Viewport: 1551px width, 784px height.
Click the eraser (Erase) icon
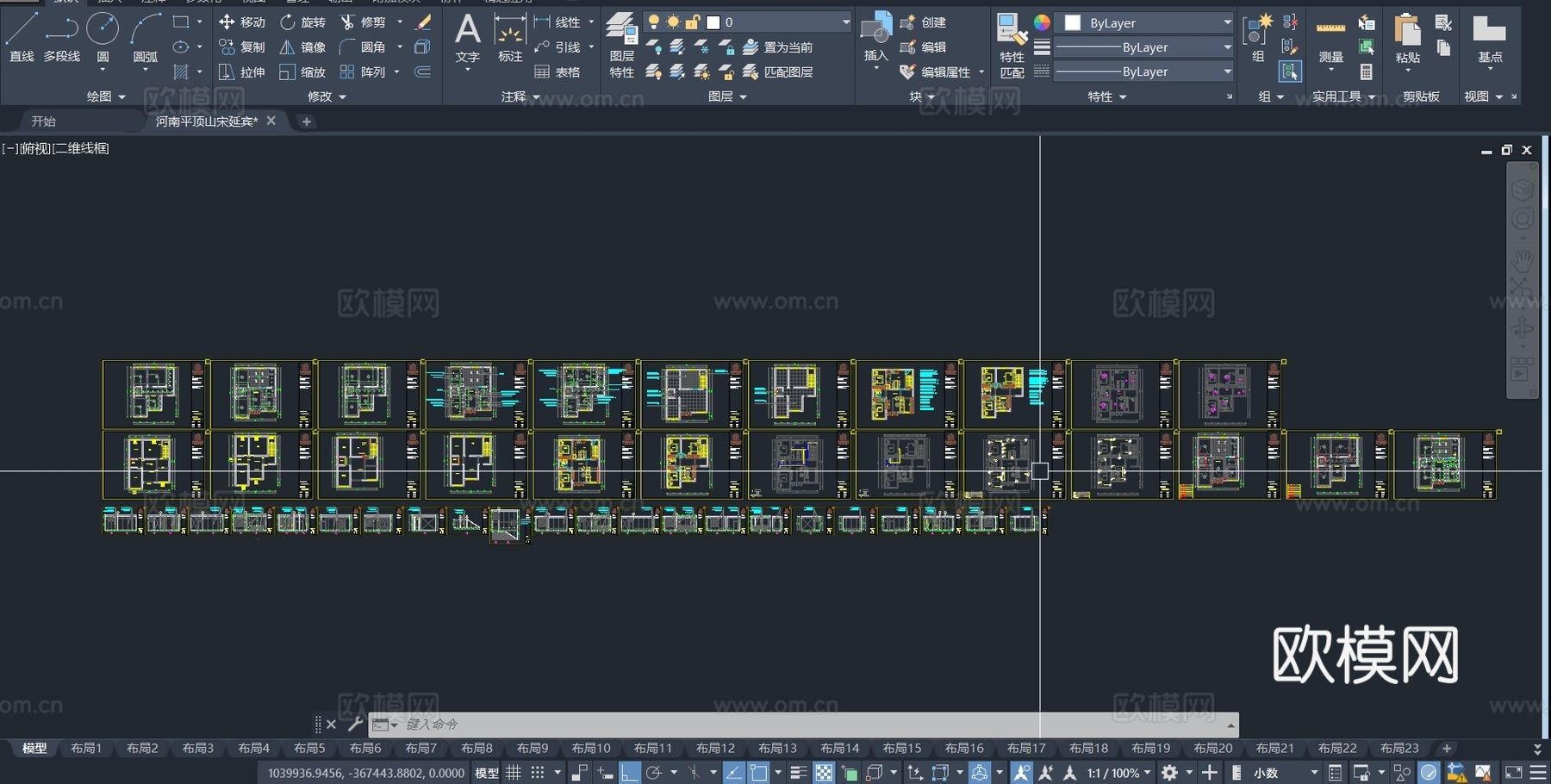pos(423,22)
